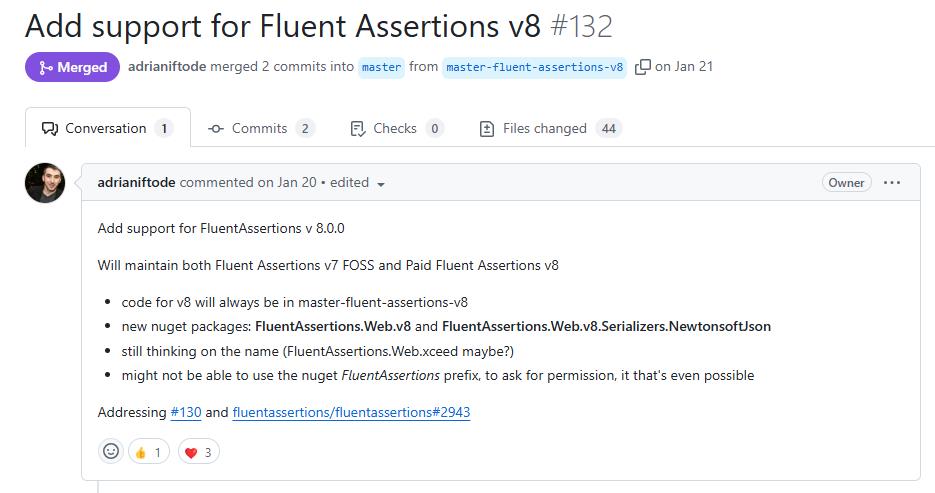
Task: Click the comment's Jan 20 timestamp
Action: (297, 183)
